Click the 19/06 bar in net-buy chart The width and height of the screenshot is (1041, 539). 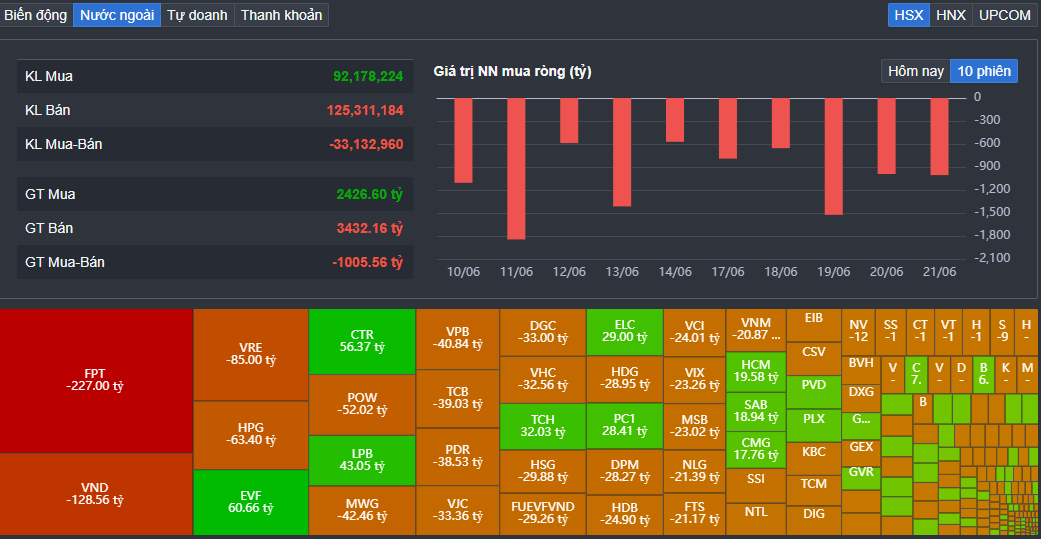834,156
